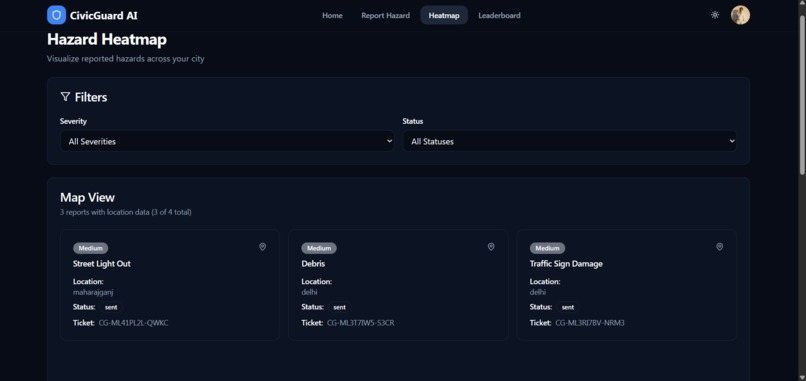Viewport: 806px width, 381px height.
Task: Click the filter funnel icon
Action: tap(65, 97)
